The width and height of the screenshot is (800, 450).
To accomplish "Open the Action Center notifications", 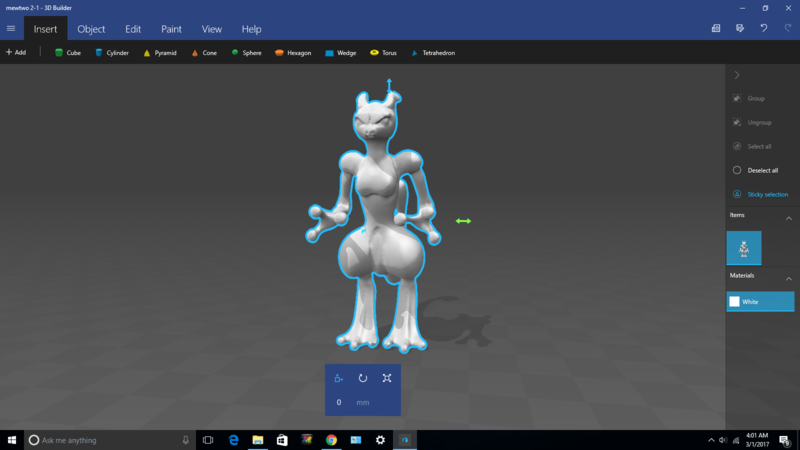I will pos(785,440).
